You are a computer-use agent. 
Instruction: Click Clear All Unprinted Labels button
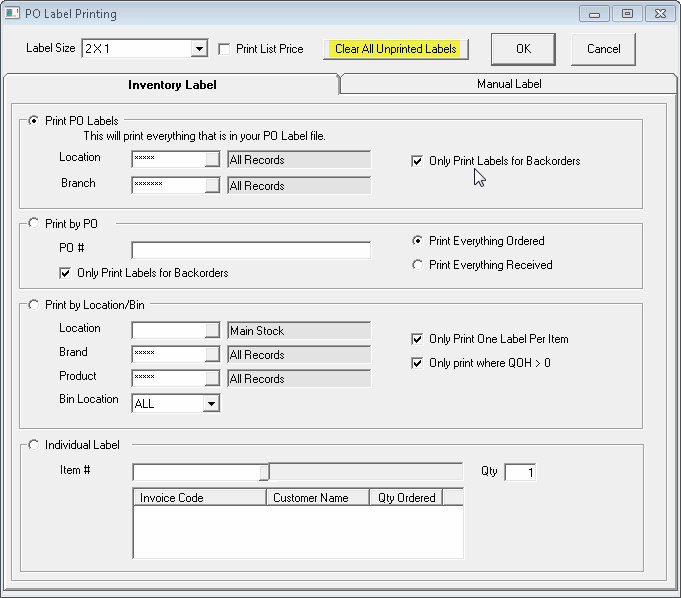coord(396,49)
